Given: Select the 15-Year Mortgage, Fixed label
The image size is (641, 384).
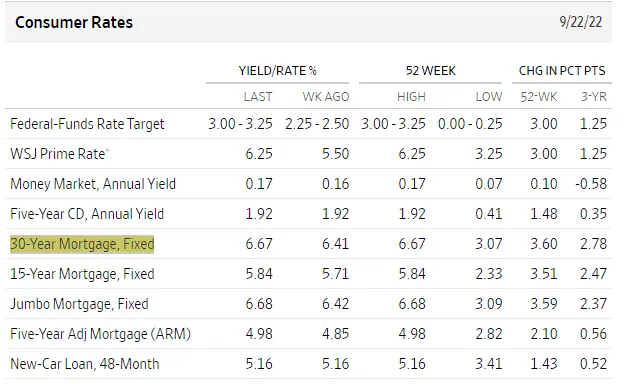Looking at the screenshot, I should click(x=82, y=274).
